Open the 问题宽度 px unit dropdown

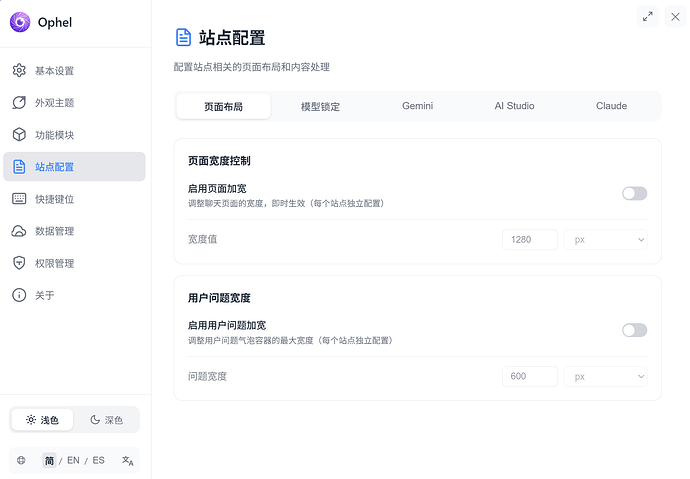tap(606, 376)
